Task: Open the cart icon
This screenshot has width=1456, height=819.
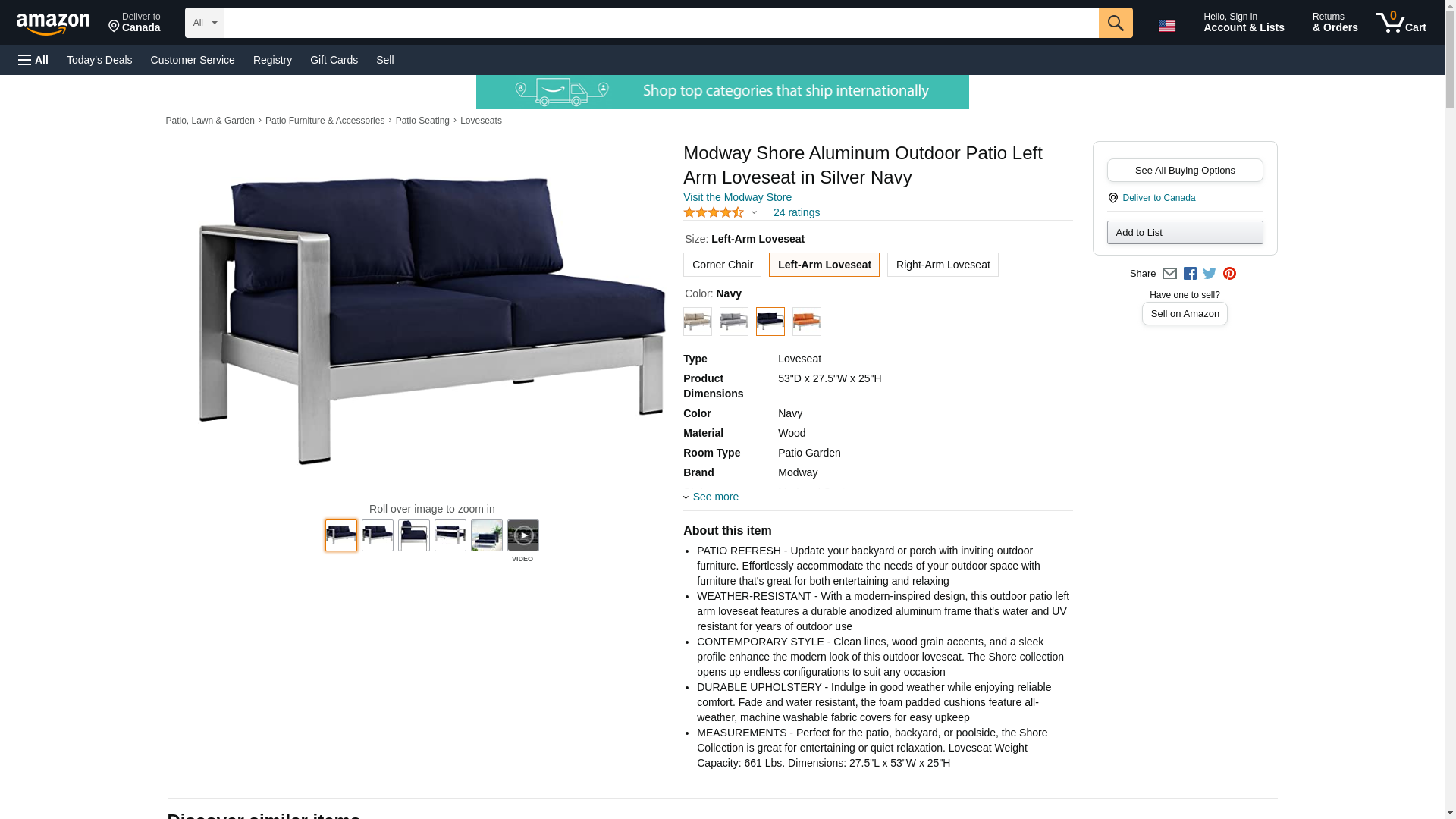Action: 1401,23
